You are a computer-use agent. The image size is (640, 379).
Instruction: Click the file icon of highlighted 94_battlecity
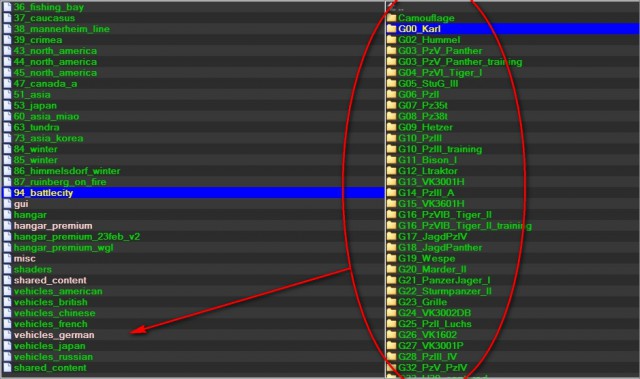click(7, 193)
